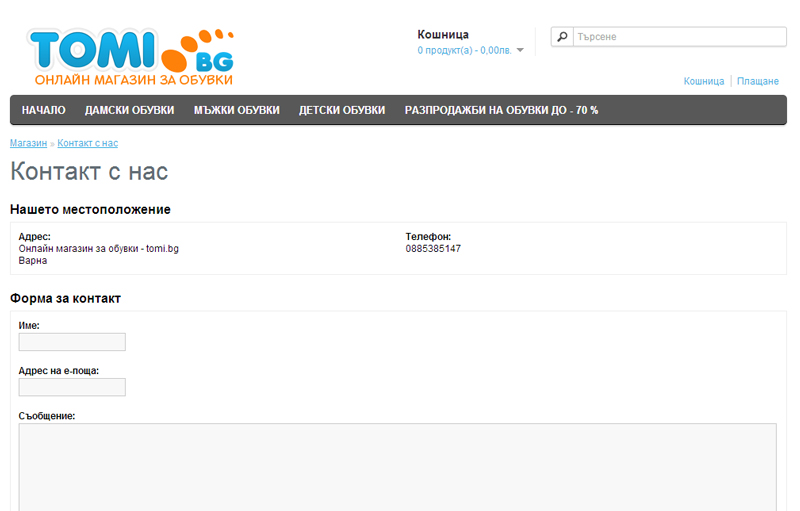
Task: Click into the 'Адрес на е-поща' field
Action: [x=72, y=387]
